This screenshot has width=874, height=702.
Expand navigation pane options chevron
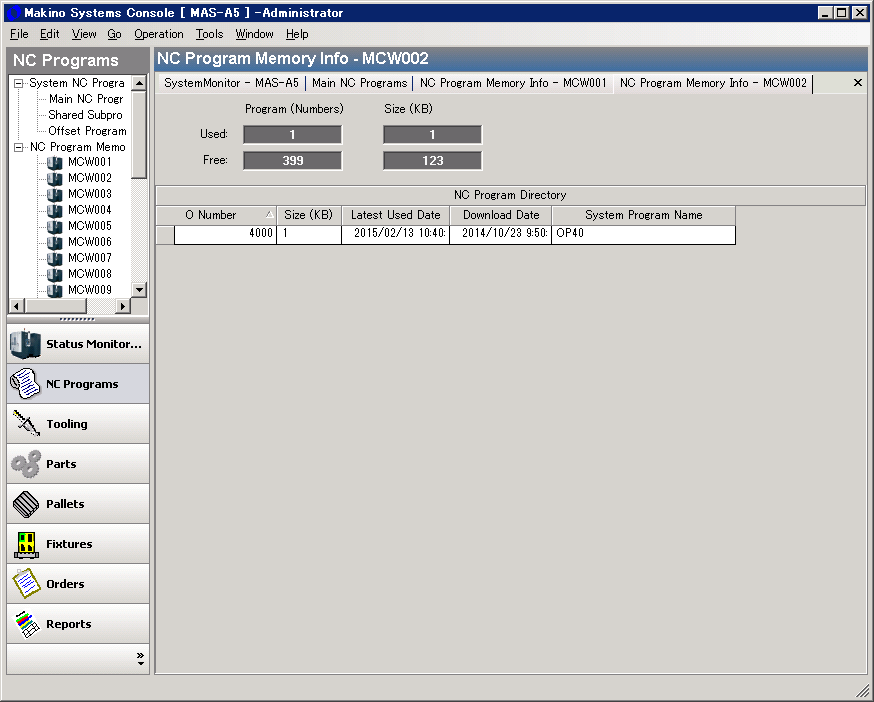pos(140,659)
